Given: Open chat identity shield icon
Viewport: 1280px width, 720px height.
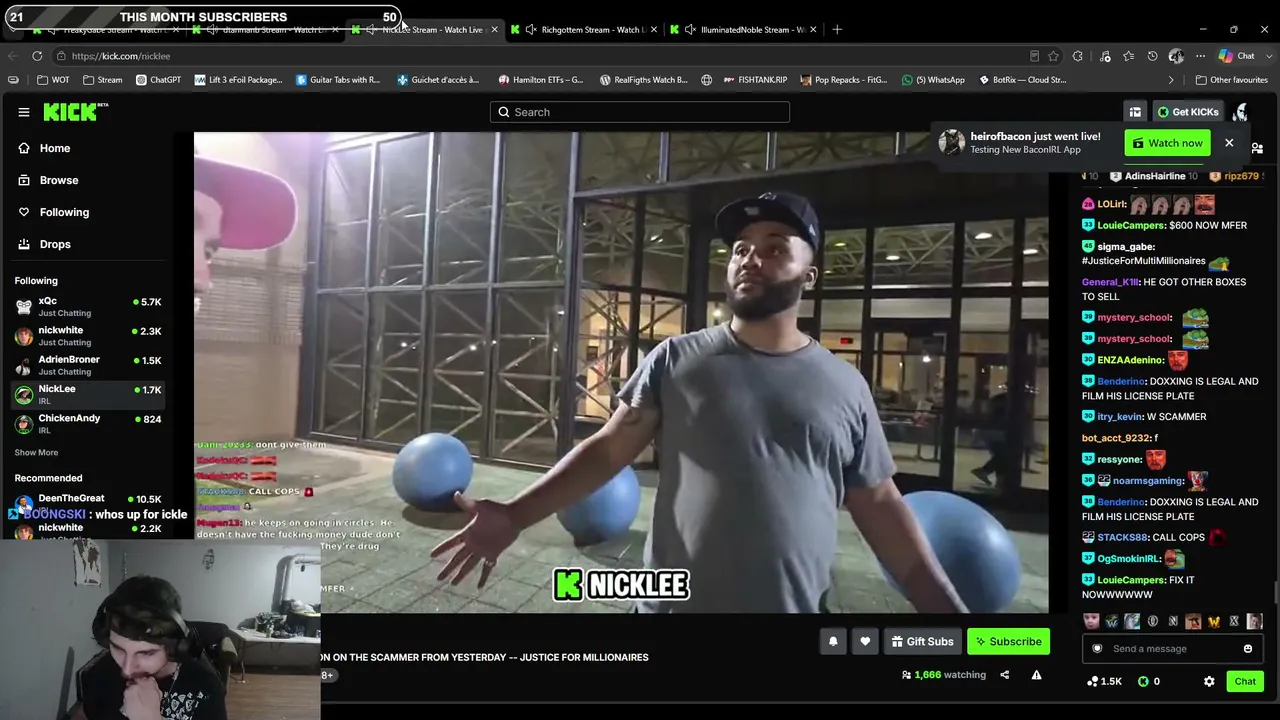Looking at the screenshot, I should tap(1097, 649).
